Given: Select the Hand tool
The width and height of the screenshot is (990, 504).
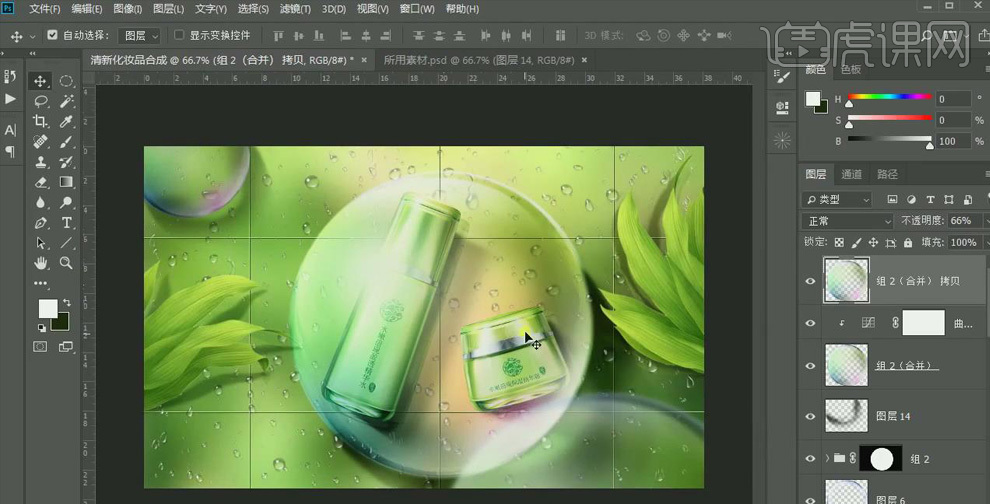Looking at the screenshot, I should click(40, 263).
